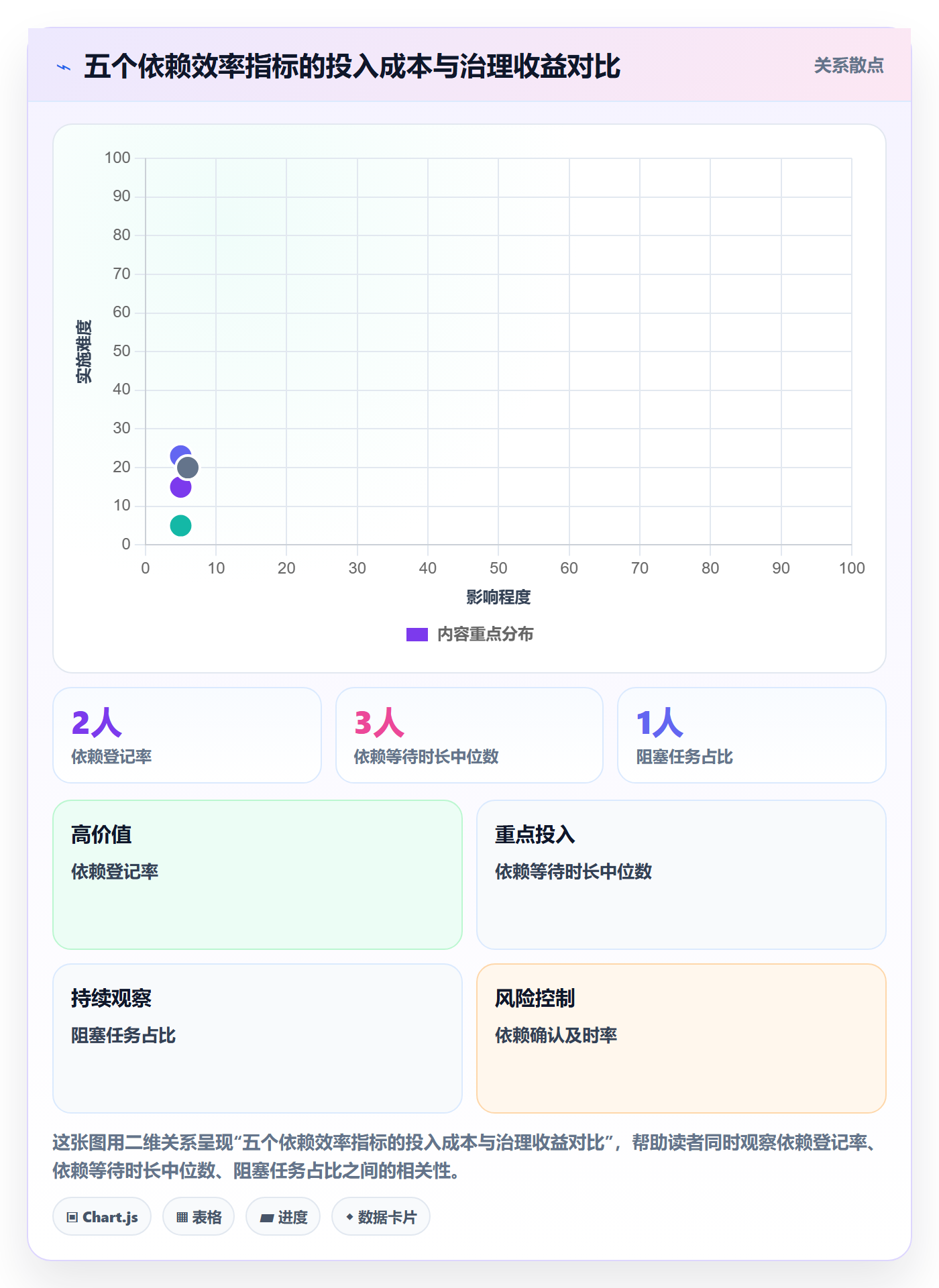
Task: Click 阻塞任务占比 in the 持续观察 card
Action: tap(123, 1036)
